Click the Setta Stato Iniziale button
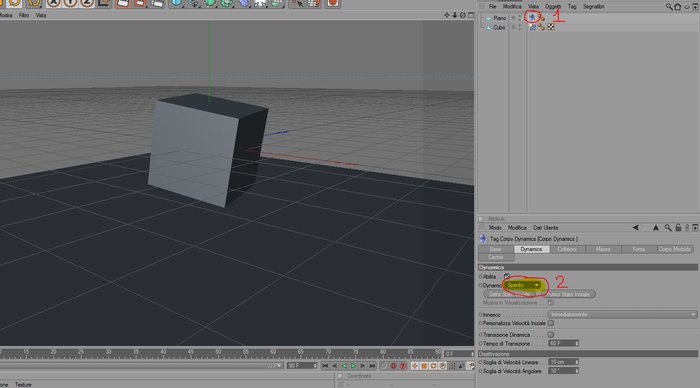 coord(510,294)
